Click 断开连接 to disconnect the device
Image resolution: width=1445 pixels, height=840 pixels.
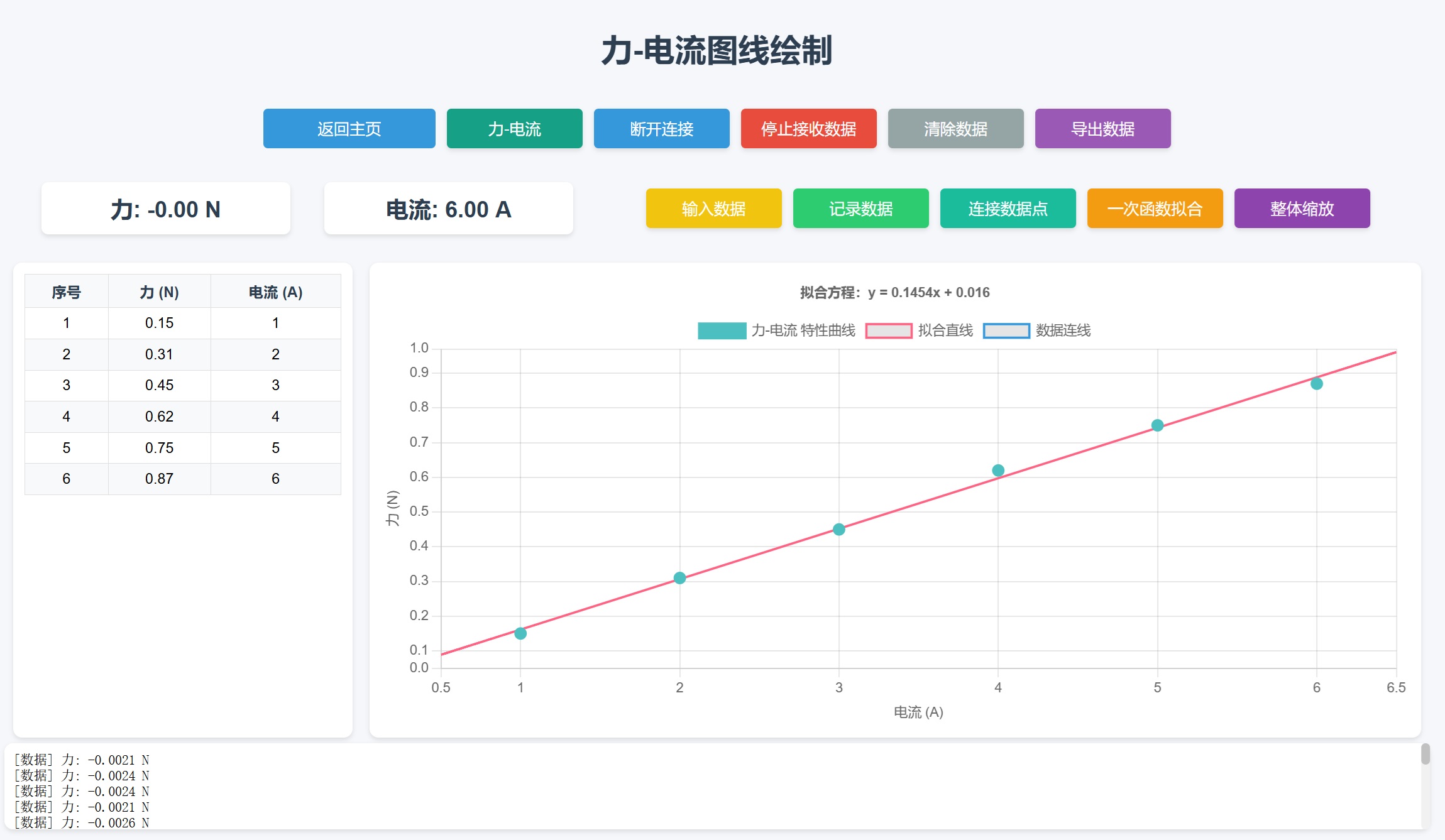661,129
